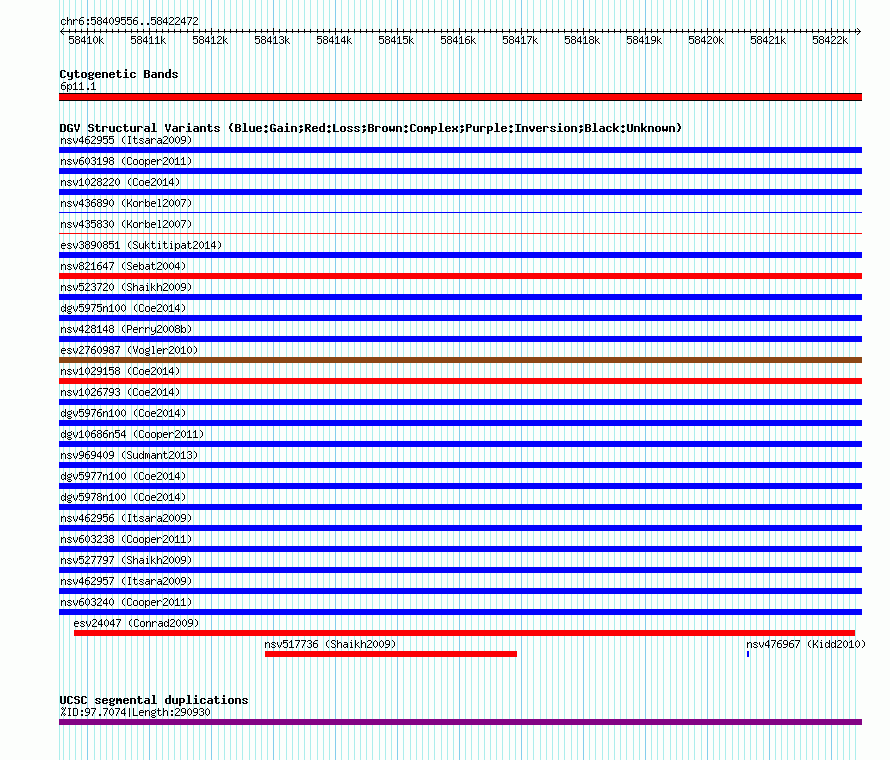
Task: Click UCSC segmental duplications track title
Action: pyautogui.click(x=154, y=700)
